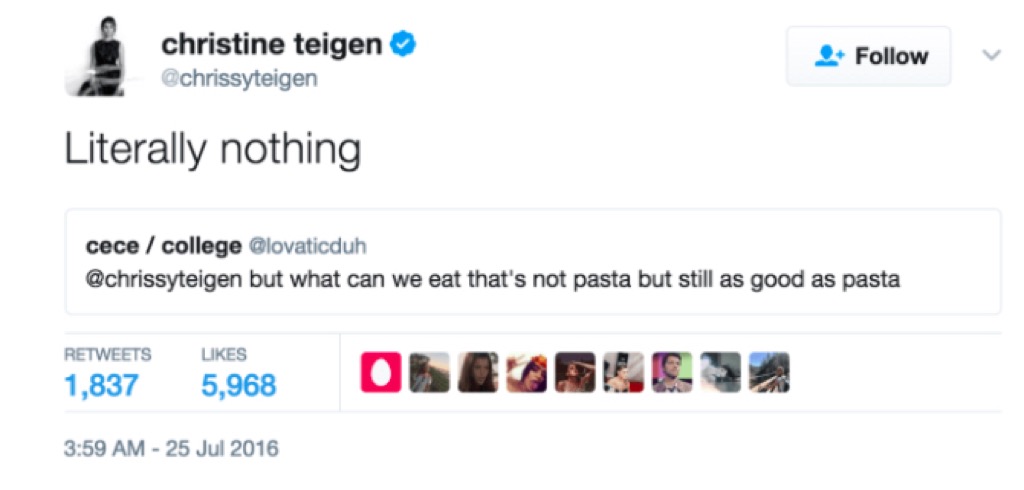Click the timestamp 3:59 AM - 25 Jul 2016
The width and height of the screenshot is (1024, 490).
171,448
